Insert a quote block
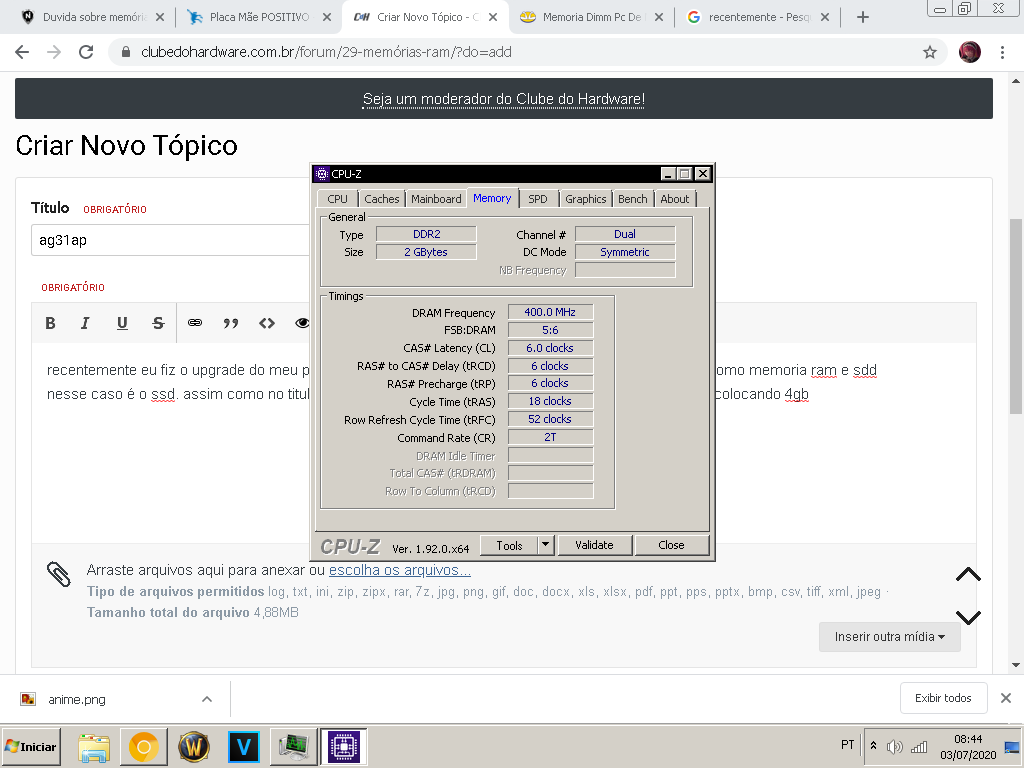Viewport: 1024px width, 768px height. point(231,323)
